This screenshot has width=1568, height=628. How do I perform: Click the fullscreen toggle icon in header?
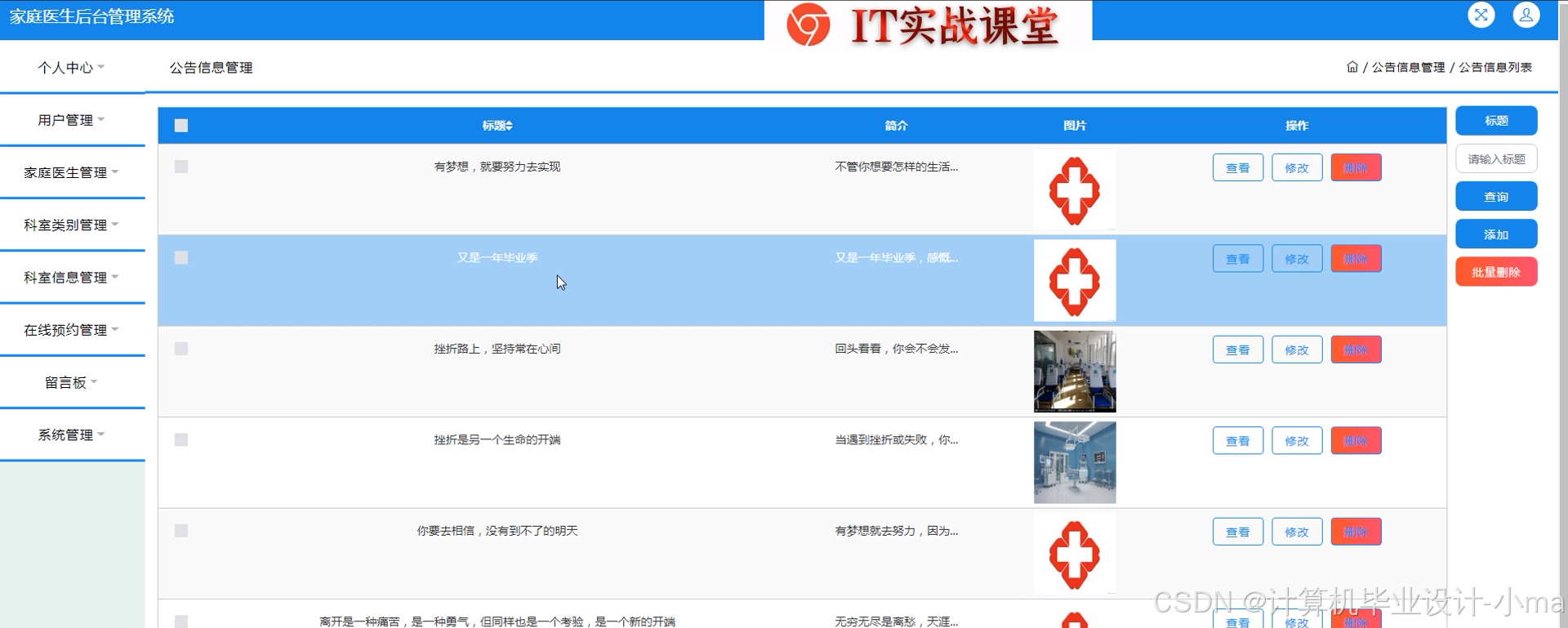[x=1481, y=15]
